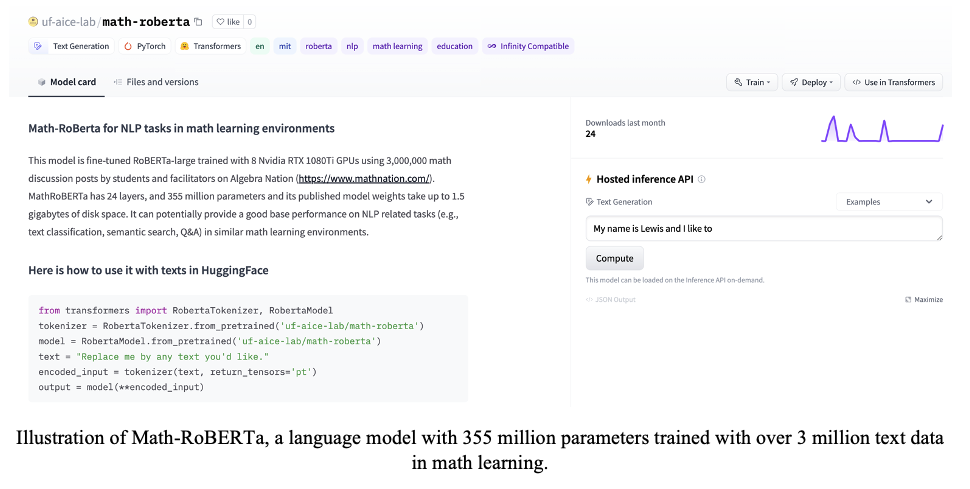
Task: Copy the model name with the copy icon
Action: [x=198, y=21]
